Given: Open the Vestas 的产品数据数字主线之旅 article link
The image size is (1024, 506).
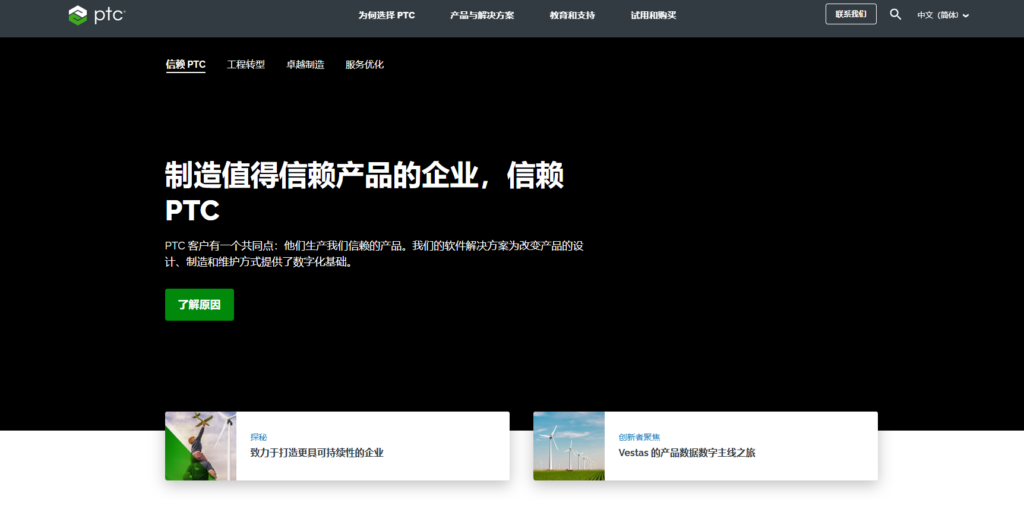Looking at the screenshot, I should [687, 453].
